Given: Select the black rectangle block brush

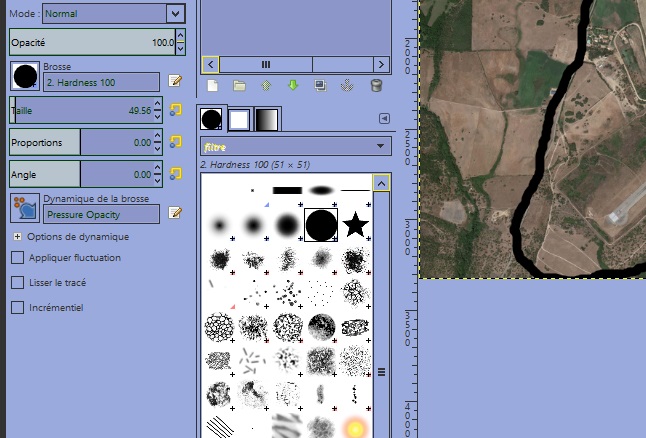Looking at the screenshot, I should point(287,190).
